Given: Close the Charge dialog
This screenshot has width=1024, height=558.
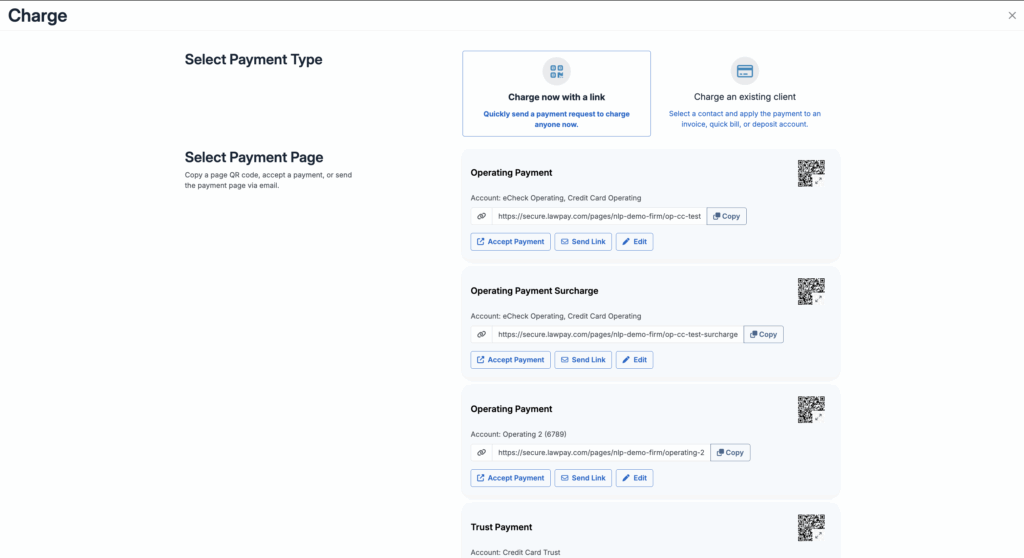Looking at the screenshot, I should [x=1011, y=15].
